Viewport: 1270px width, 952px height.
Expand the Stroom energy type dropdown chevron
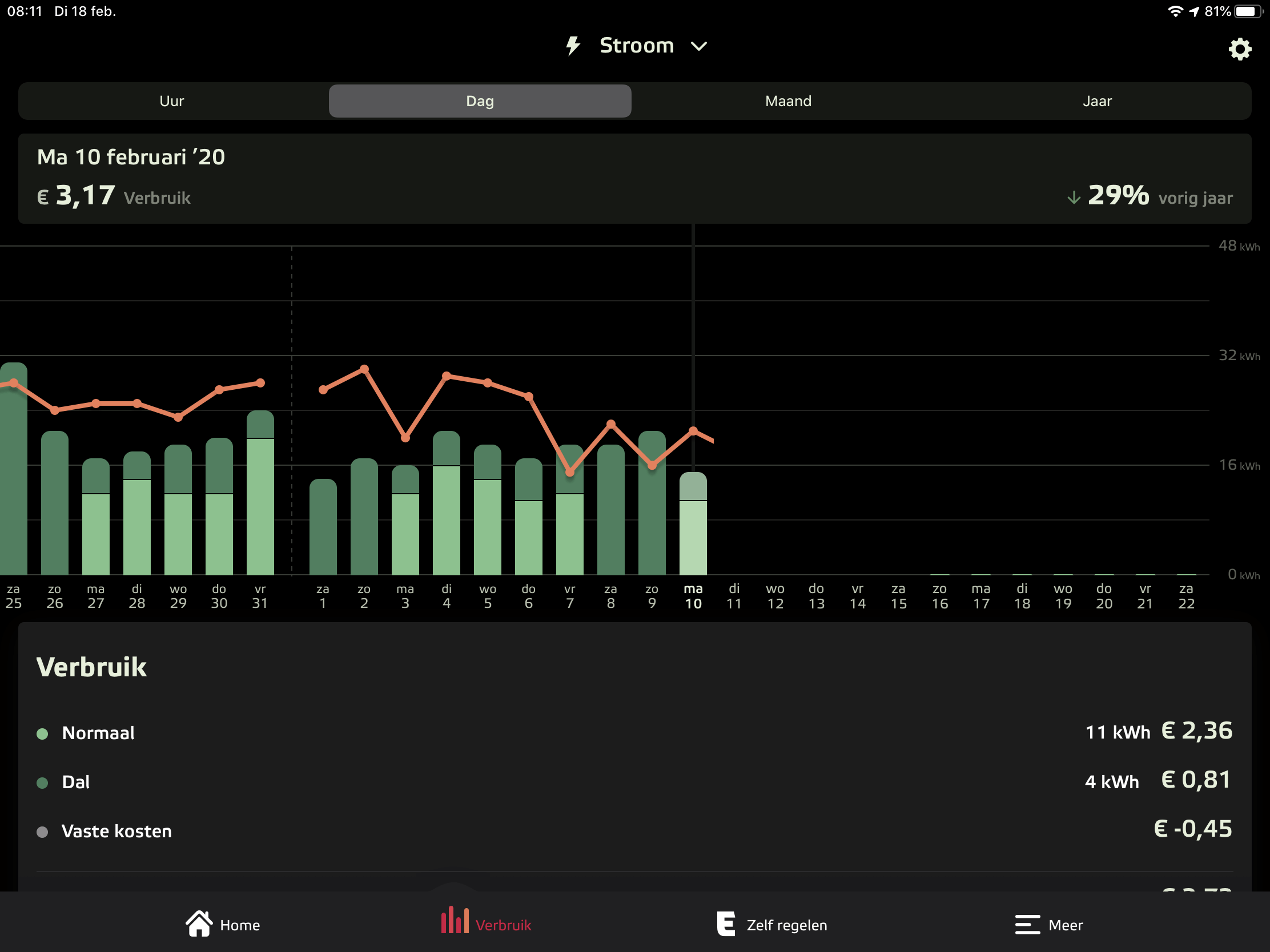click(699, 46)
